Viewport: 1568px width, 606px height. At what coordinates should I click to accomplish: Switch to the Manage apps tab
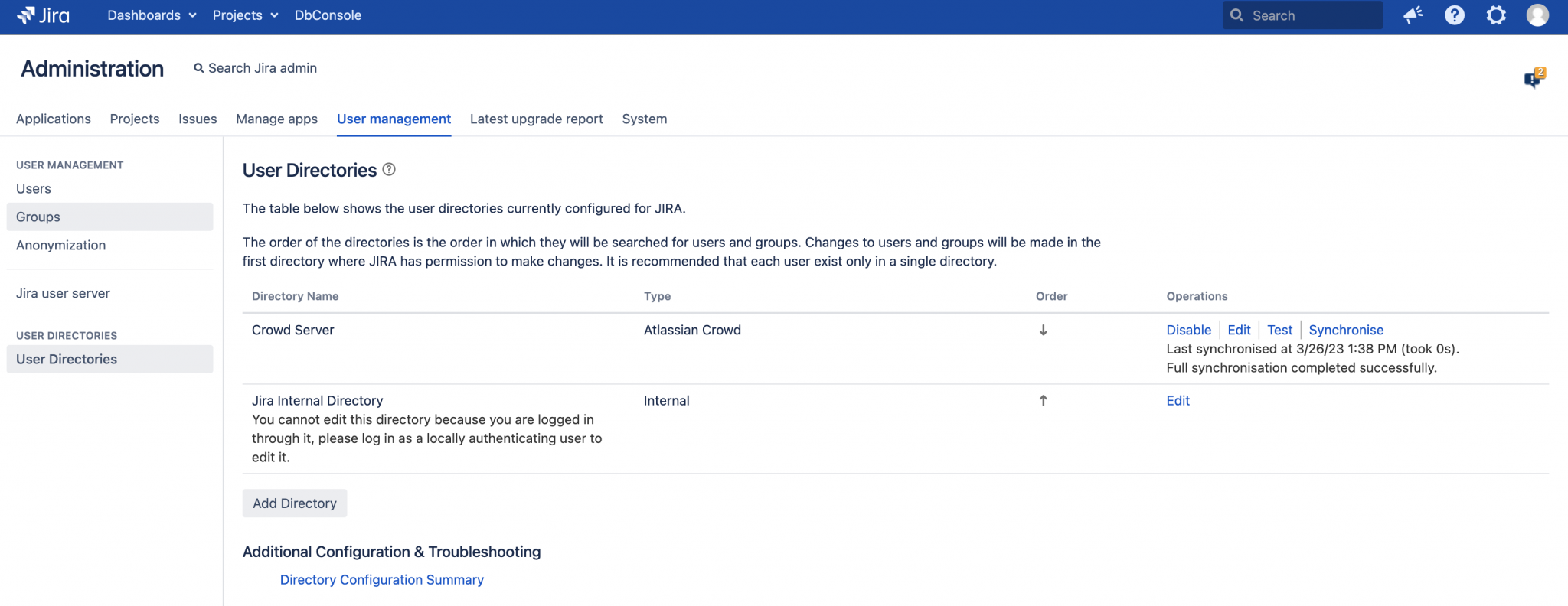[x=276, y=119]
